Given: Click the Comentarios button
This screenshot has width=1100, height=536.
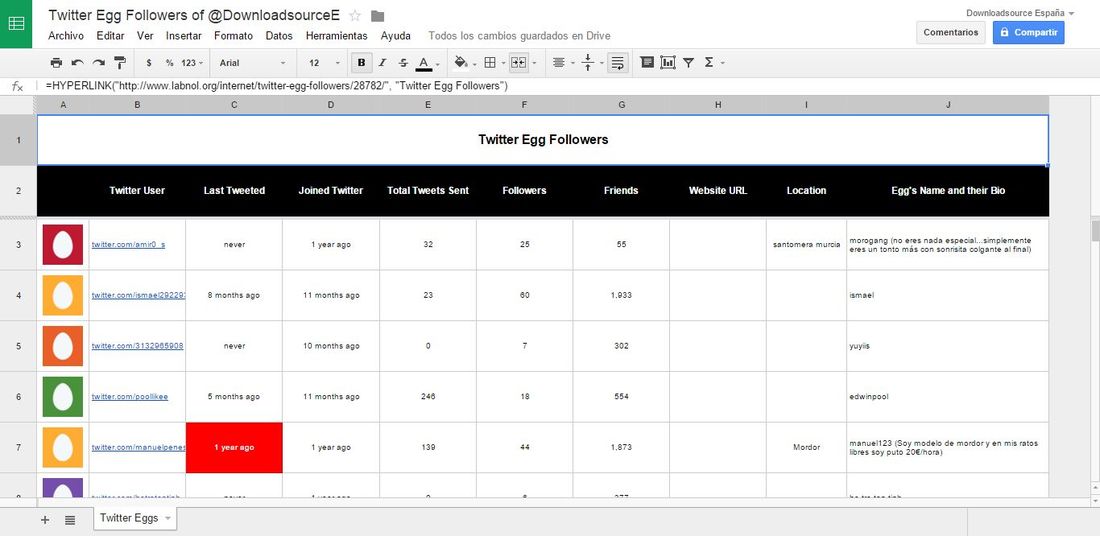Looking at the screenshot, I should (951, 32).
